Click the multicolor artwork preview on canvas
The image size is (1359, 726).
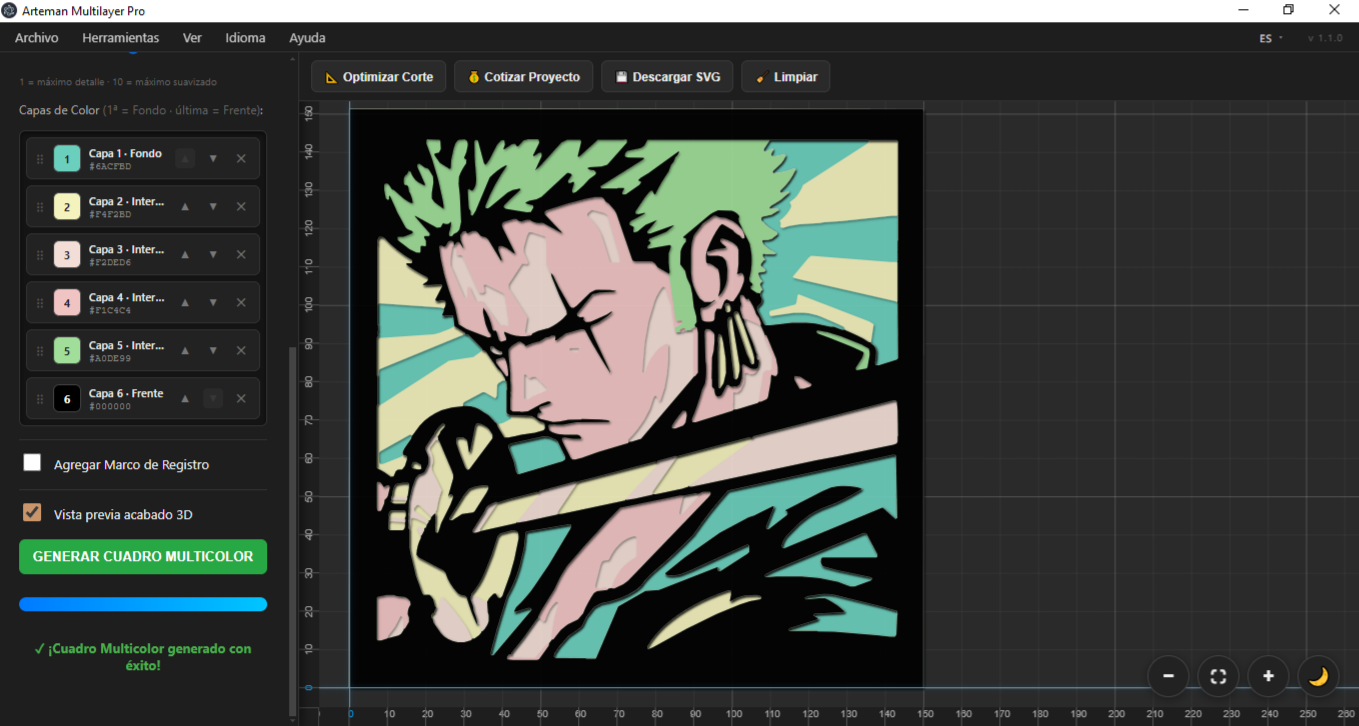click(637, 397)
